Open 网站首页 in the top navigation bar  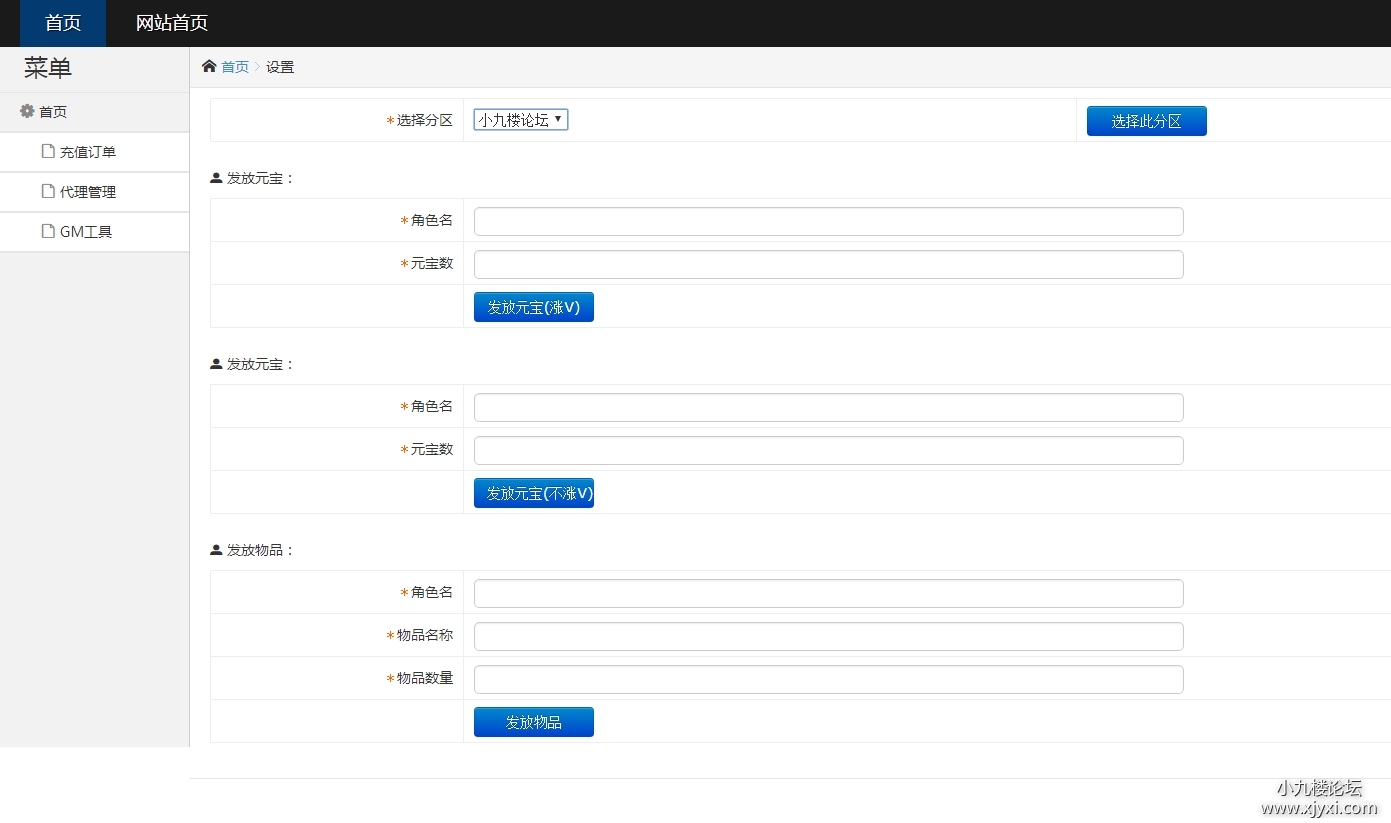click(x=172, y=23)
